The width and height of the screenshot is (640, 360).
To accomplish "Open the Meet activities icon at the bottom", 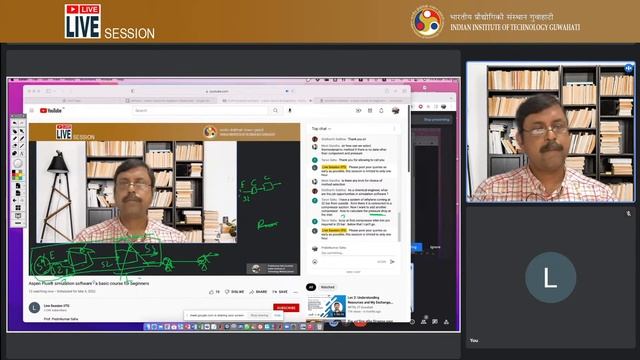I will [447, 322].
